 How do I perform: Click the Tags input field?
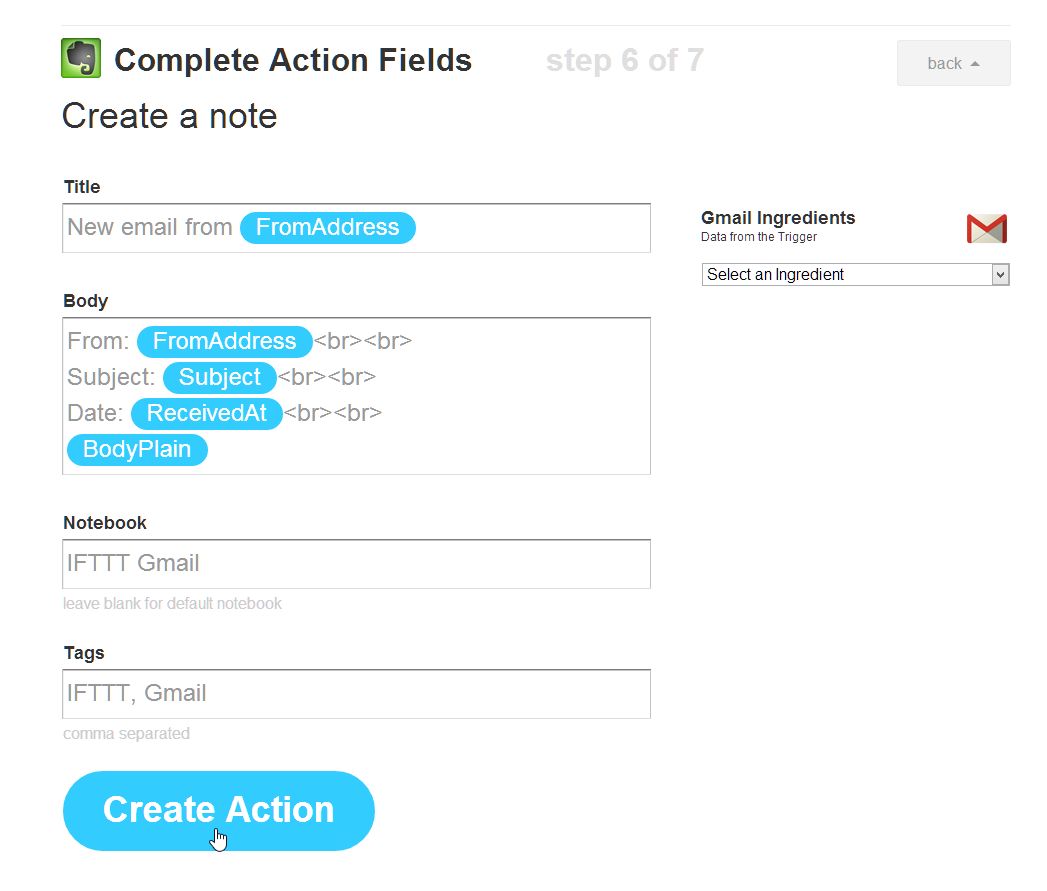click(x=357, y=694)
